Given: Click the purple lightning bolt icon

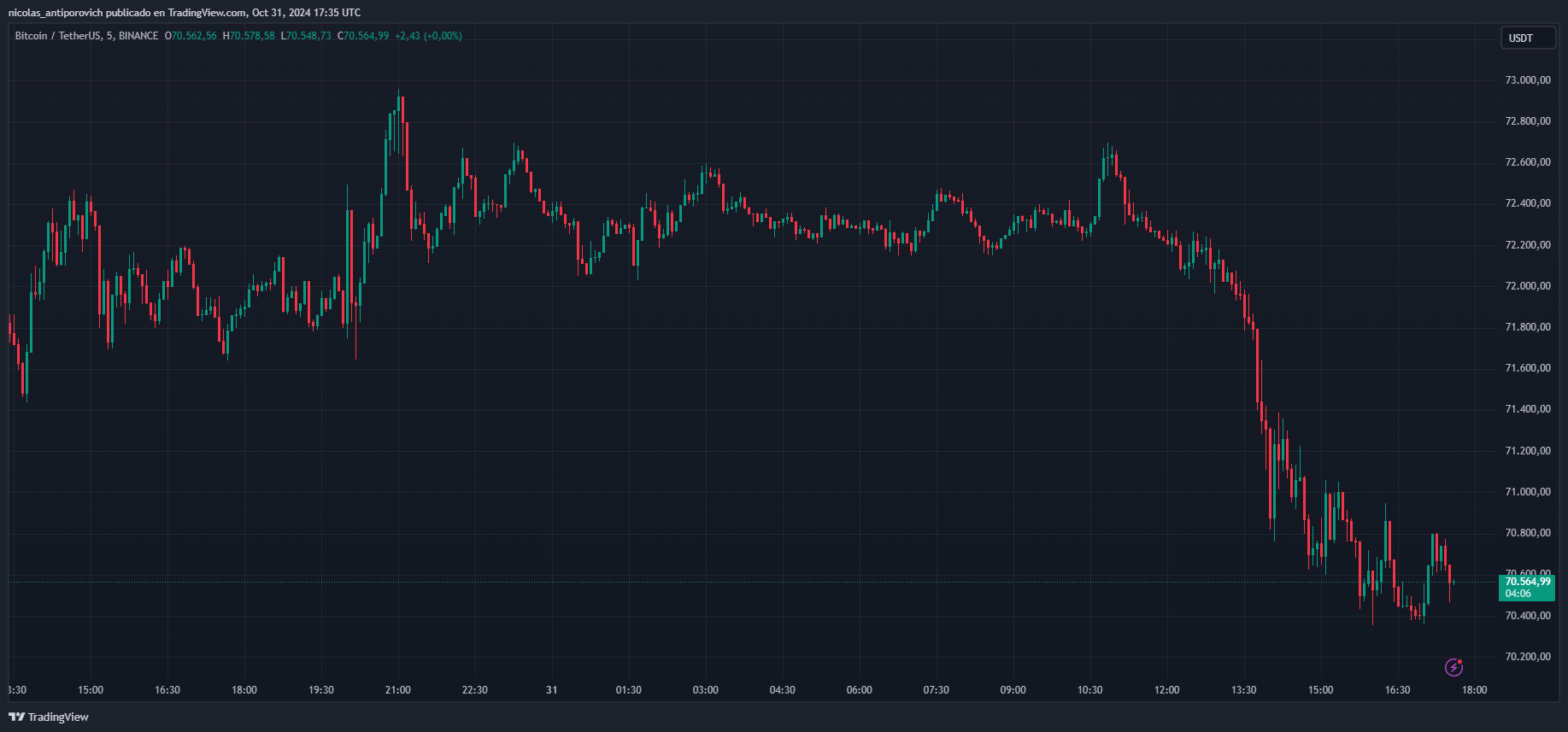Looking at the screenshot, I should 1453,667.
